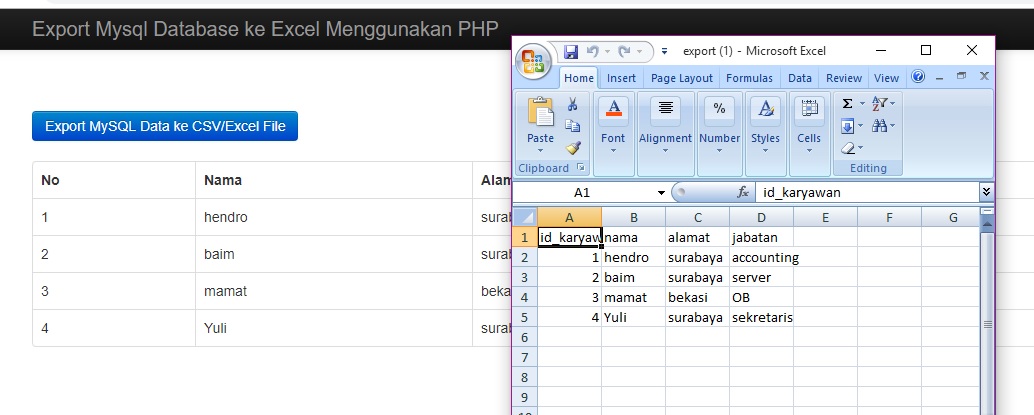Image resolution: width=1034 pixels, height=415 pixels.
Task: Select column D header
Action: pyautogui.click(x=762, y=217)
